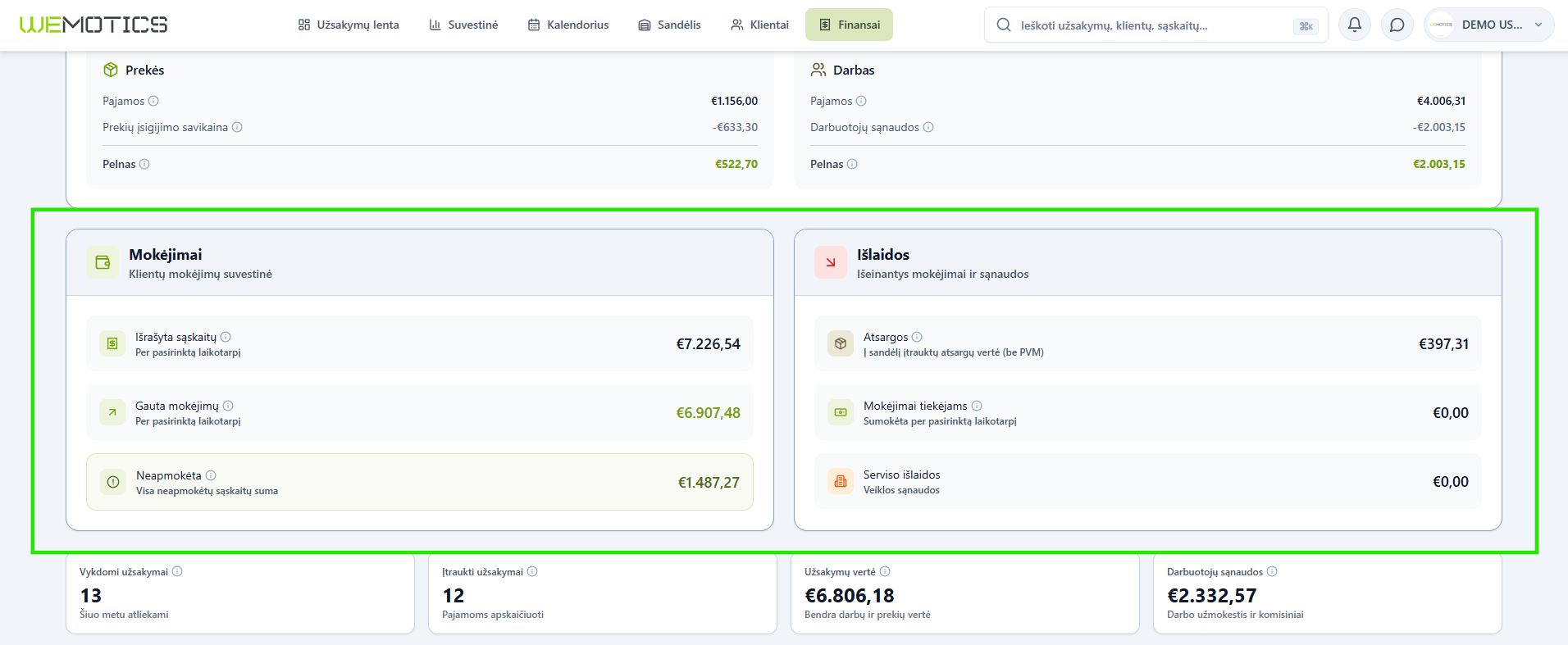Click the info icon beside Įtraukti užsakymai
1568x645 pixels.
[532, 572]
